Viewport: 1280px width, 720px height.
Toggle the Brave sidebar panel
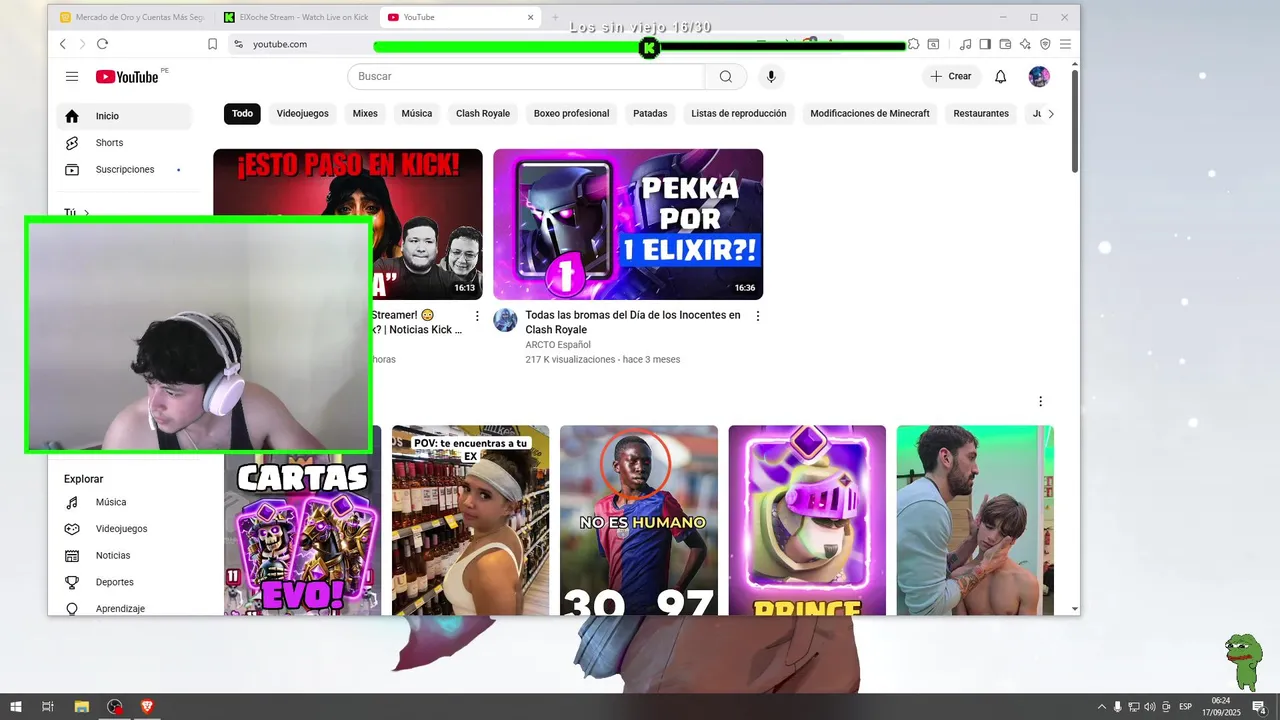click(x=985, y=44)
